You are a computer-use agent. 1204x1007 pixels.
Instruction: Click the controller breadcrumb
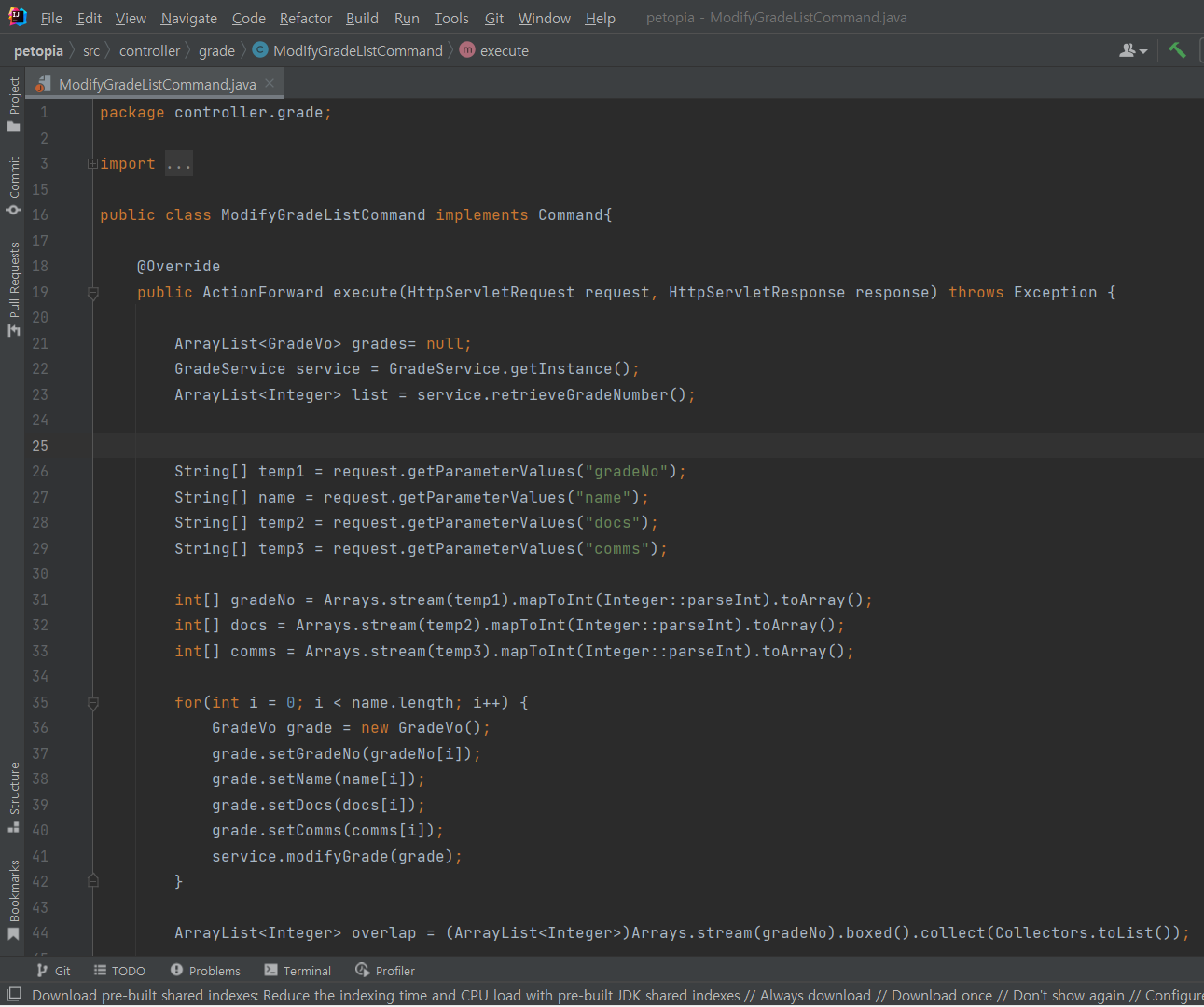coord(149,50)
